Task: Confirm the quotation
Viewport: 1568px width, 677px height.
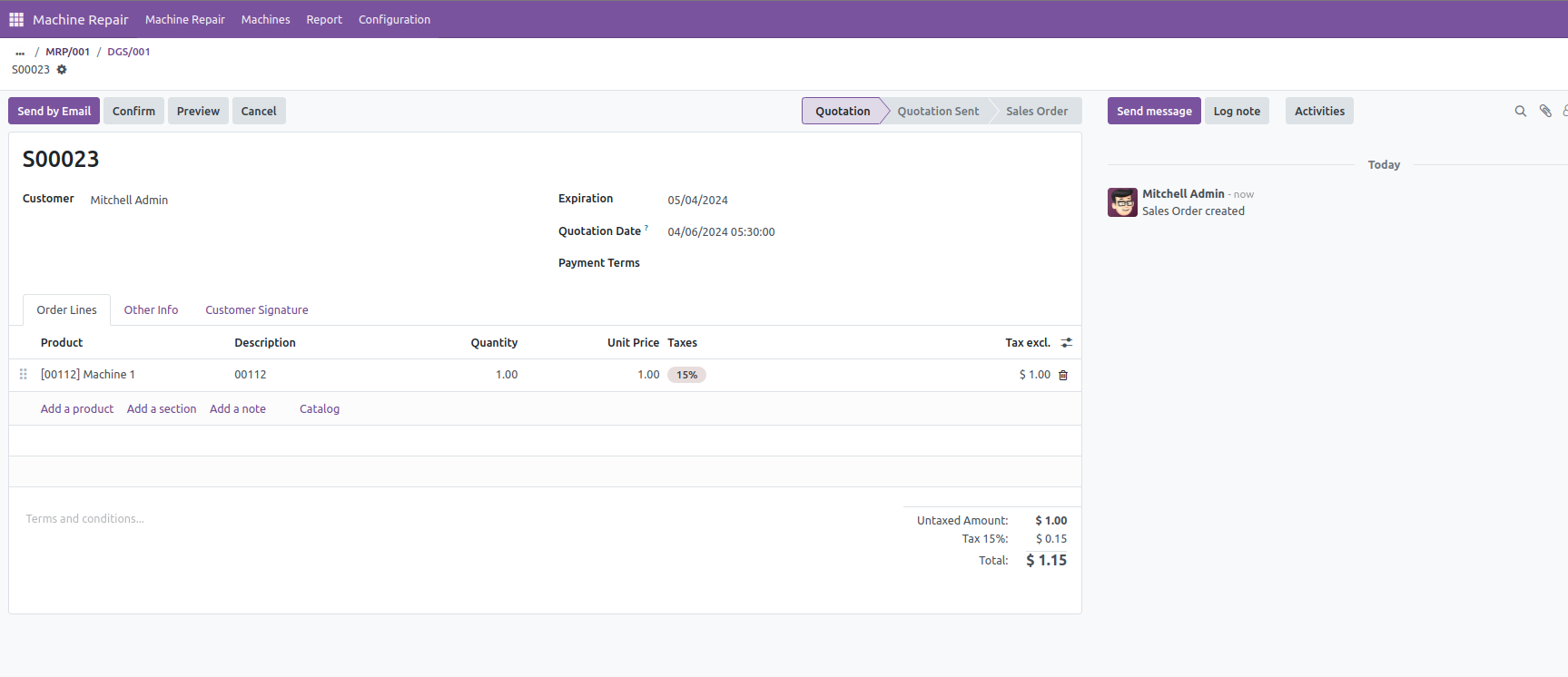Action: point(133,111)
